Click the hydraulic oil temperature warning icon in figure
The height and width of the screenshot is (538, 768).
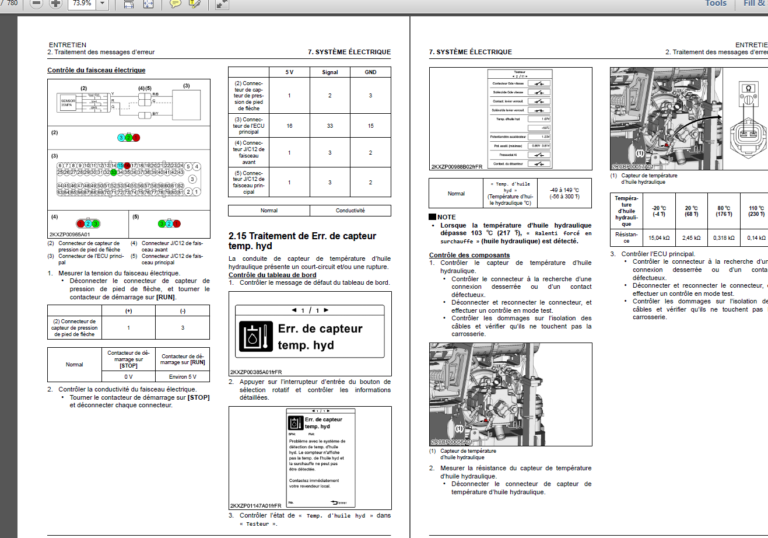(255, 337)
